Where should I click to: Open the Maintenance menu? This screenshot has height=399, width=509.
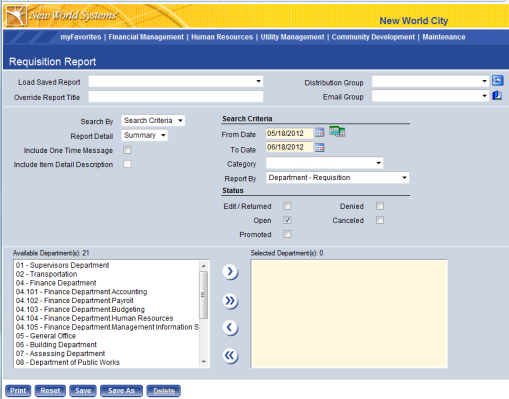pyautogui.click(x=444, y=37)
